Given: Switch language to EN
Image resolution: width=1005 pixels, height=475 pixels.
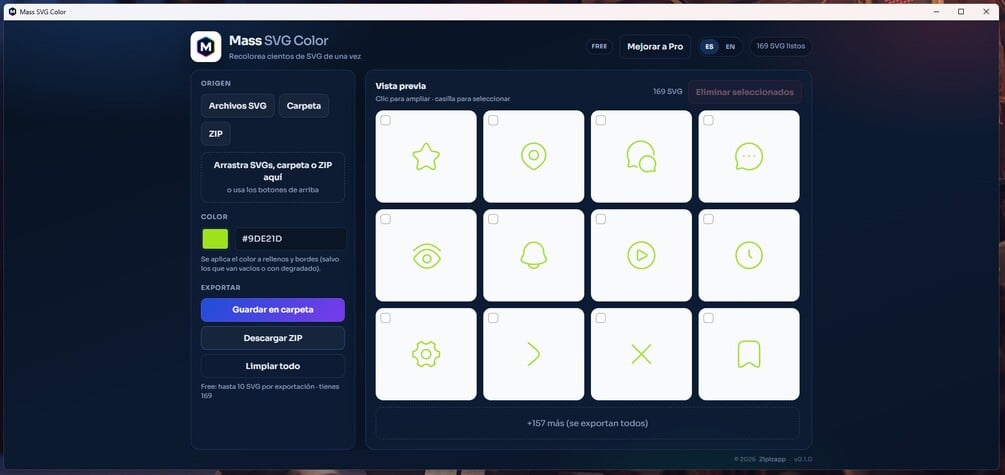Looking at the screenshot, I should click(x=730, y=47).
